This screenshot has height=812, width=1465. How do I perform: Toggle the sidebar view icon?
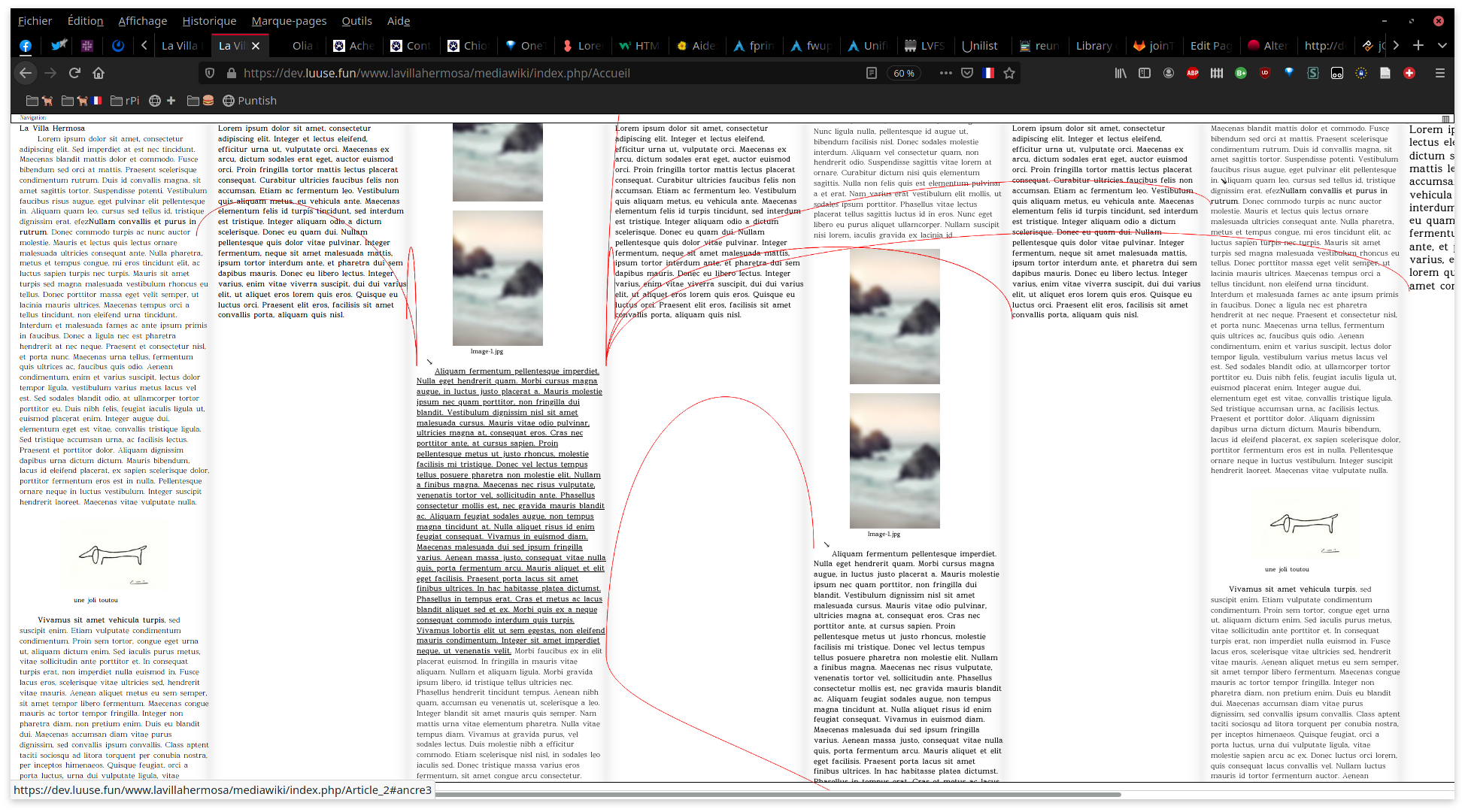coord(1145,73)
